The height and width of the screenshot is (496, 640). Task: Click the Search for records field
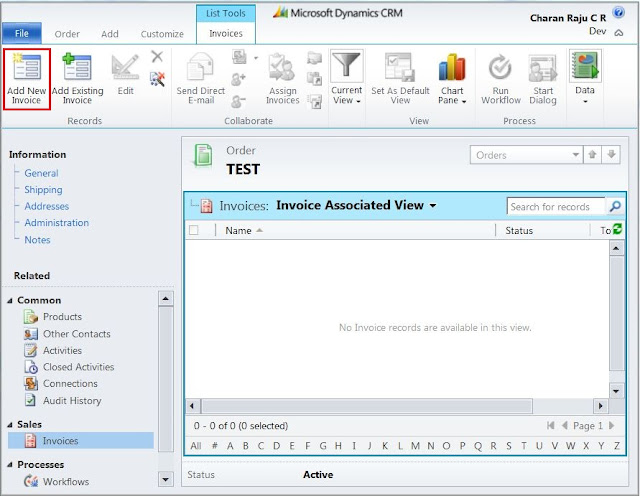tap(556, 207)
